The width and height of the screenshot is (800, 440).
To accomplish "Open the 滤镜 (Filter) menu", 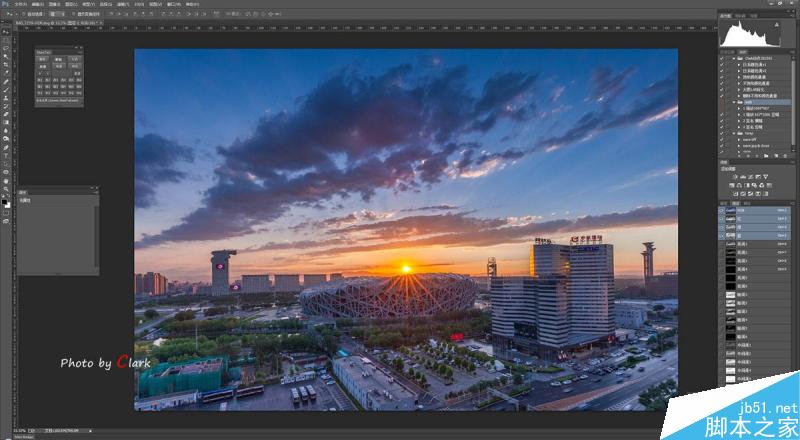I will click(123, 4).
